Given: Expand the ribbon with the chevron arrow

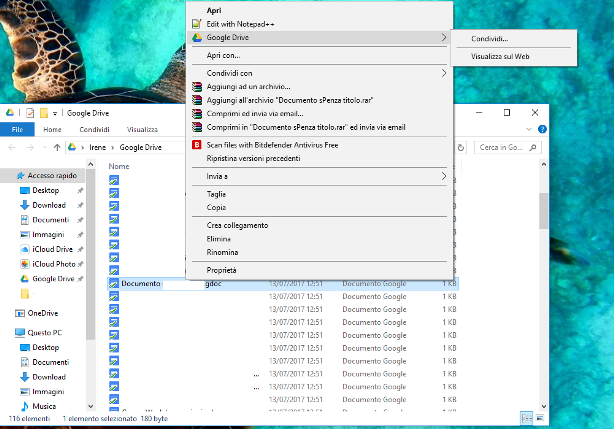Looking at the screenshot, I should pyautogui.click(x=527, y=130).
